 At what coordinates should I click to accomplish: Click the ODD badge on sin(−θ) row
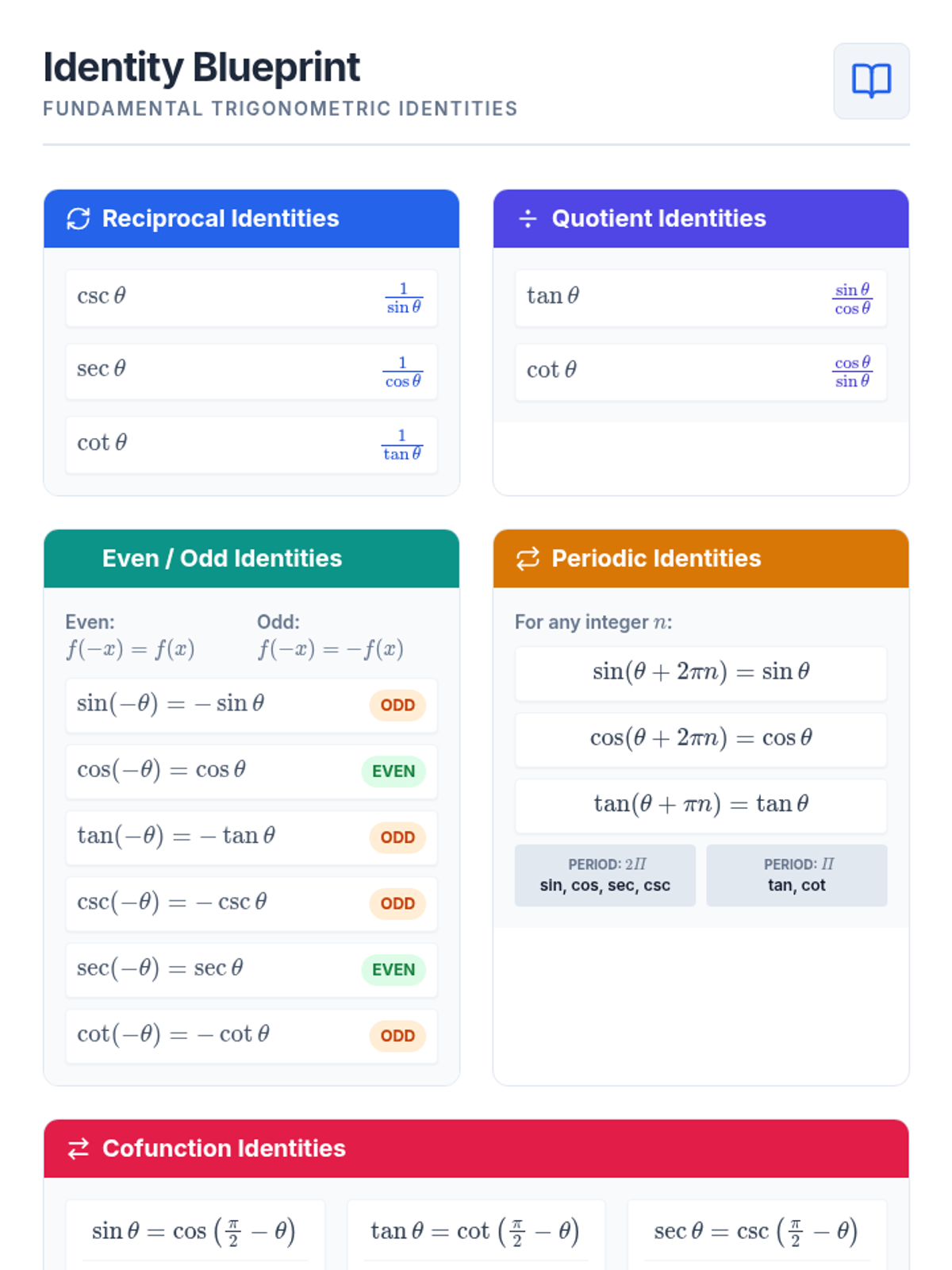pos(397,705)
